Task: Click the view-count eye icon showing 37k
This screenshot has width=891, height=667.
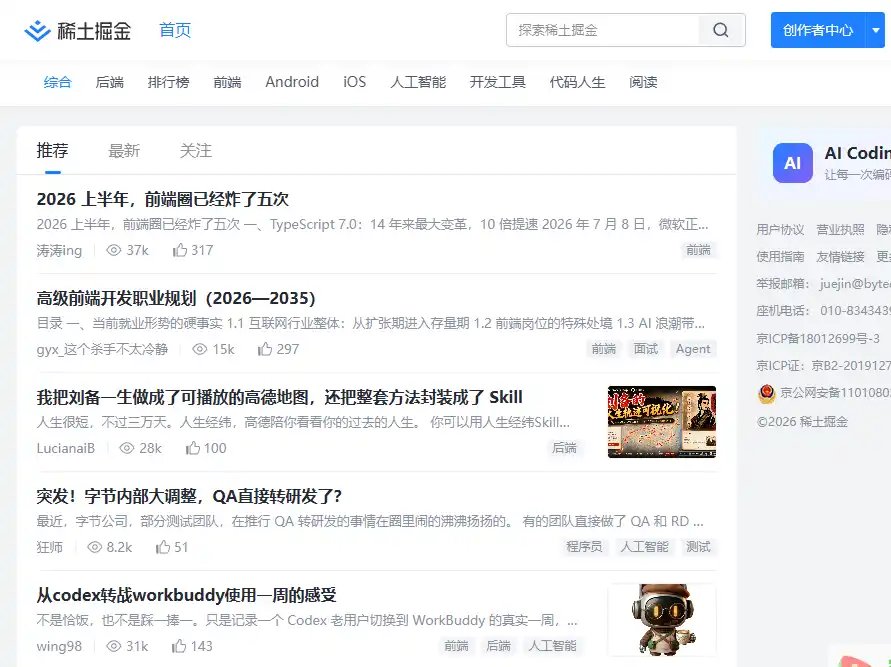Action: point(114,250)
